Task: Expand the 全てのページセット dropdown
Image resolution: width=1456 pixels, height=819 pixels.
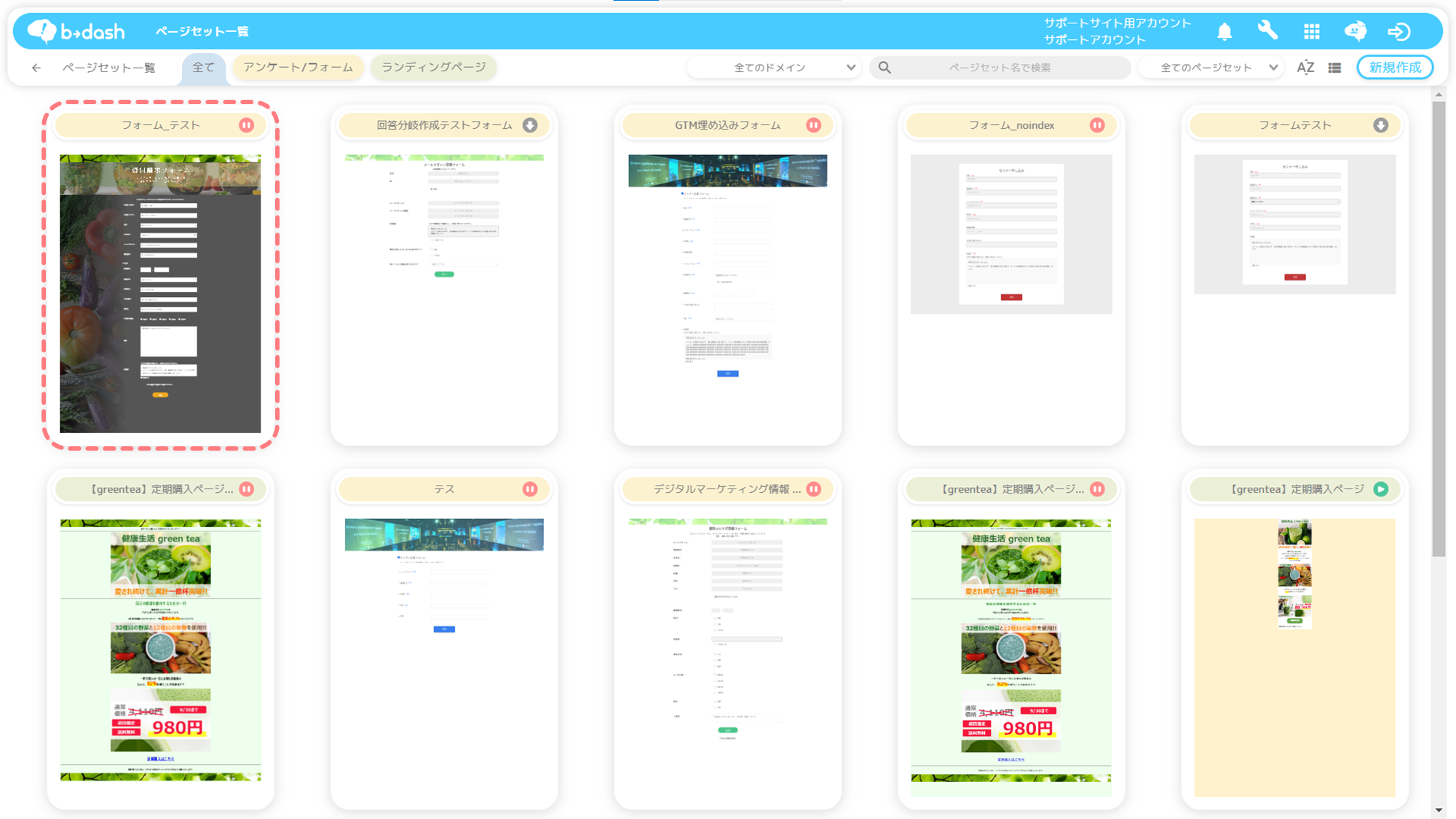Action: (x=1211, y=68)
